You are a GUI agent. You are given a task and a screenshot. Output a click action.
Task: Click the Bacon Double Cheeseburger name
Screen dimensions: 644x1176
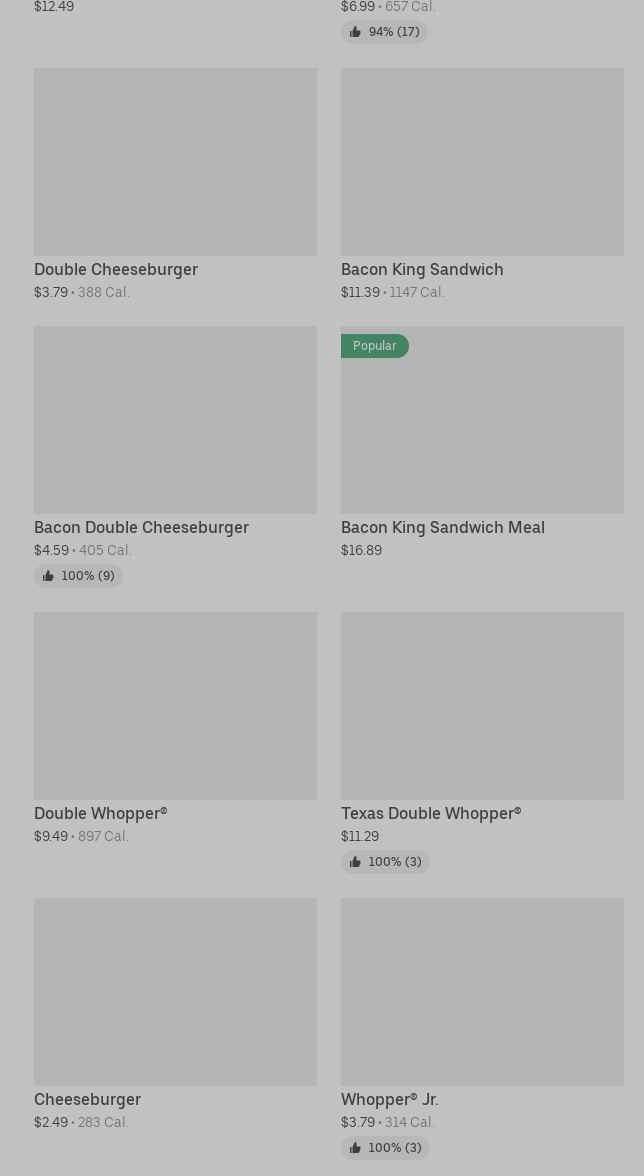click(141, 527)
